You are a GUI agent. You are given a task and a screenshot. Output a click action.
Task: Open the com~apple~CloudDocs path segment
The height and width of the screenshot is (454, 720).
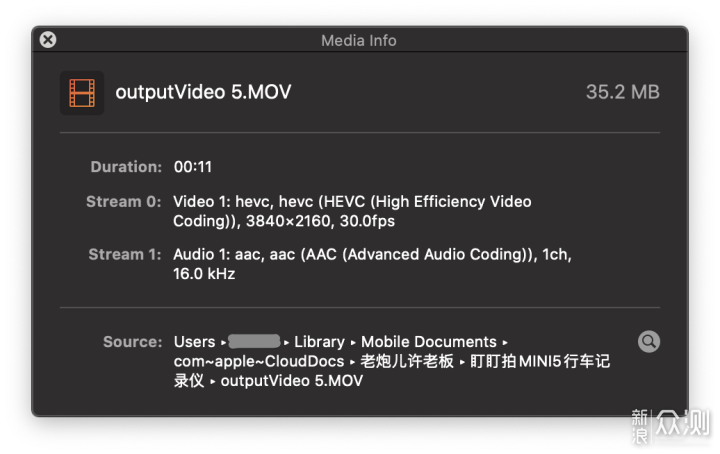(x=259, y=361)
